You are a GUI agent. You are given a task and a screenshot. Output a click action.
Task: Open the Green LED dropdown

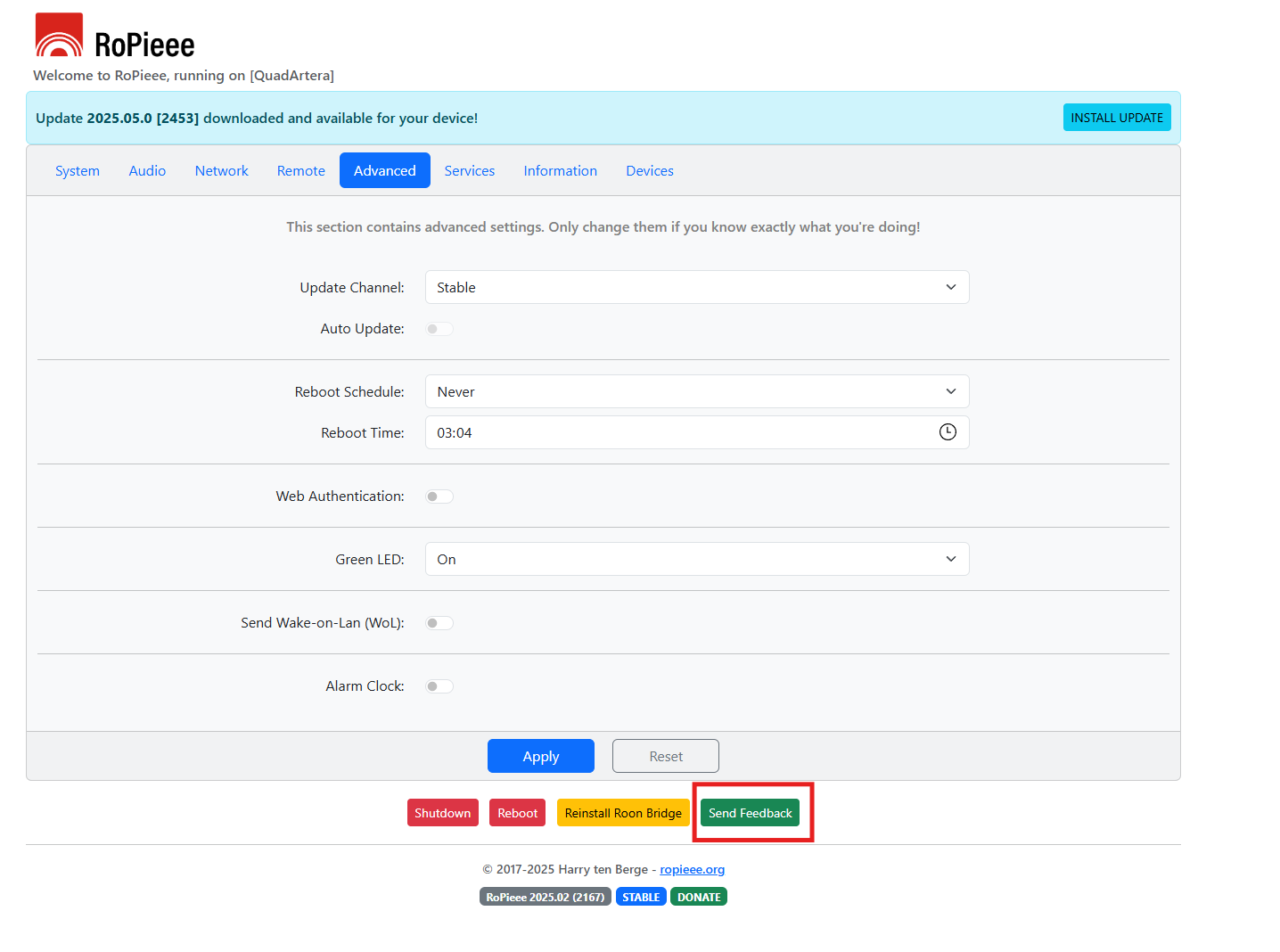(x=696, y=559)
